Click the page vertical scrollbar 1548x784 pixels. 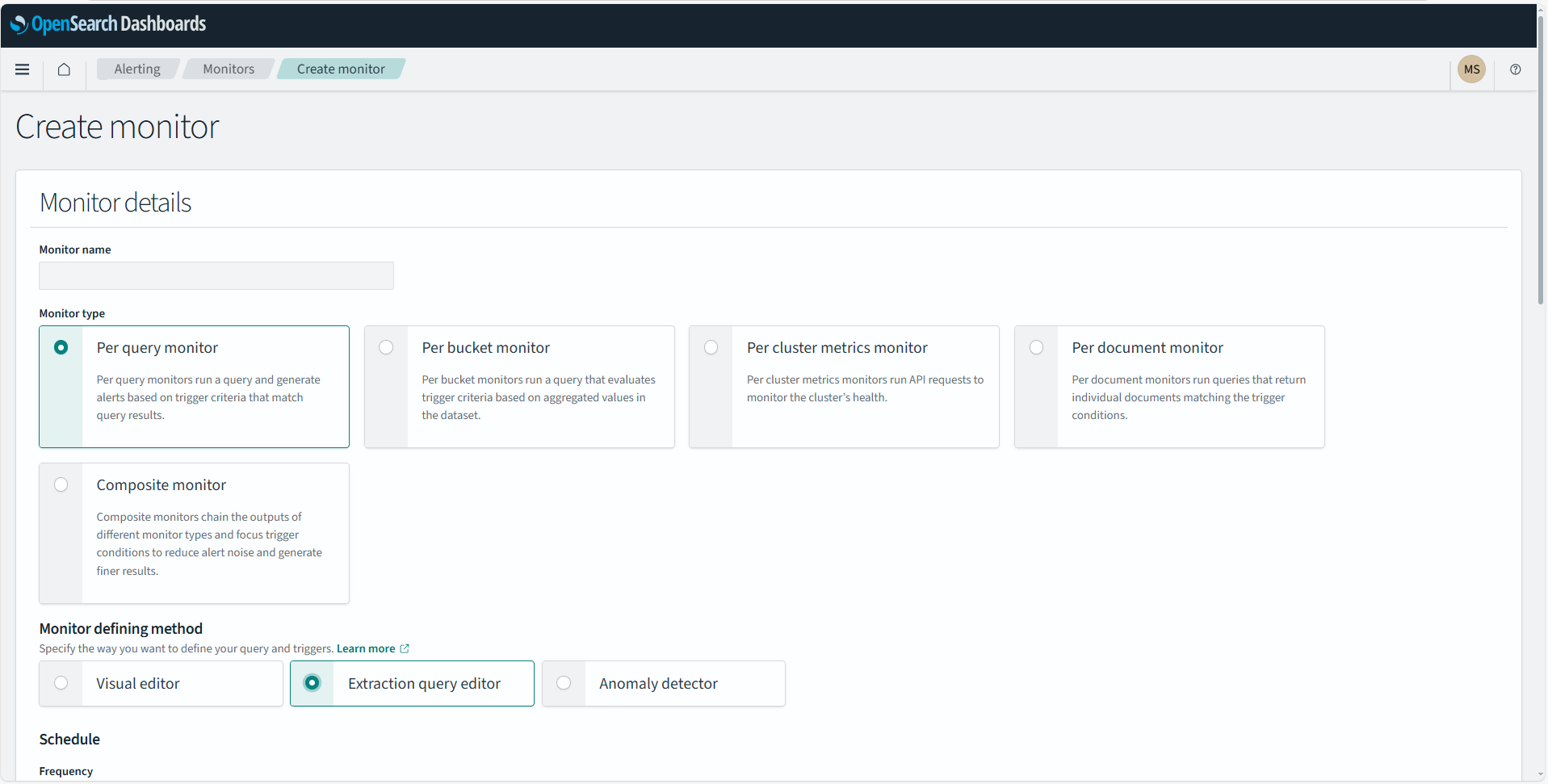coord(1541,161)
